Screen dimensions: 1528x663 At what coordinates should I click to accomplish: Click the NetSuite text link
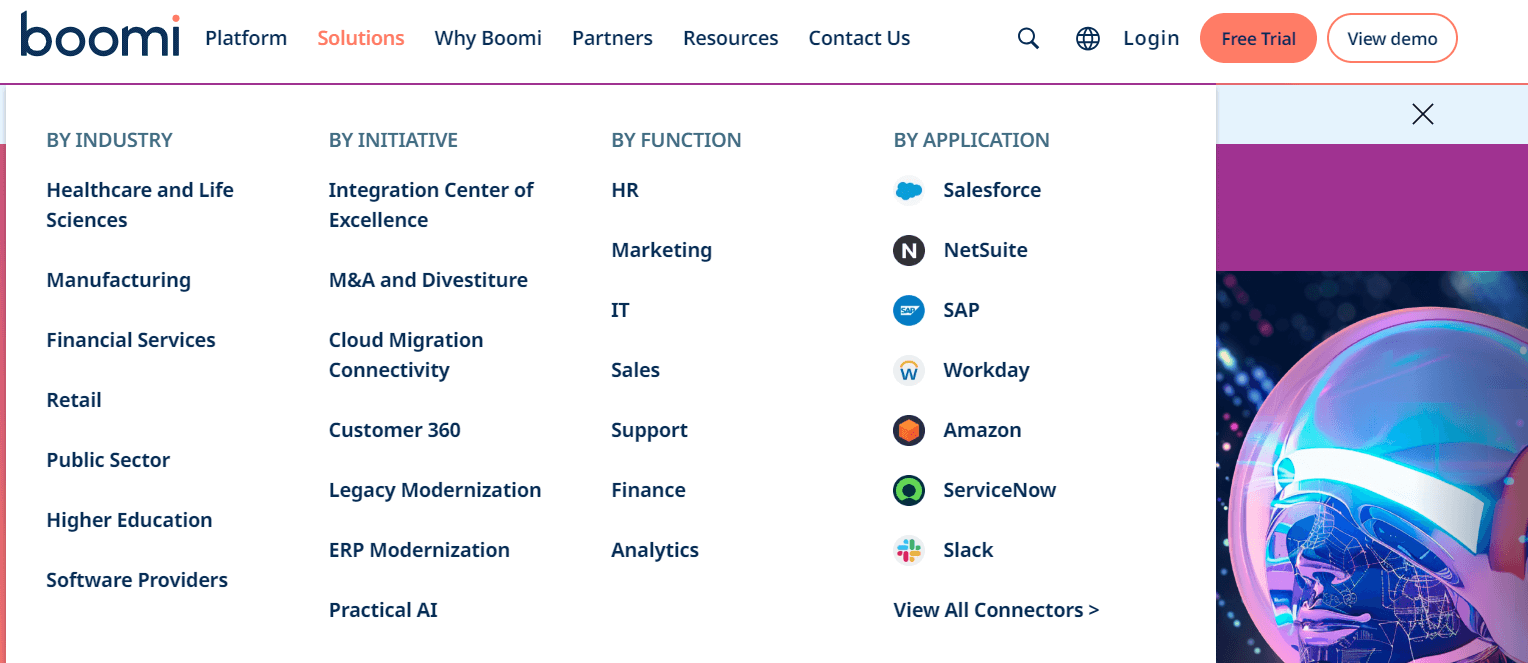pyautogui.click(x=985, y=250)
